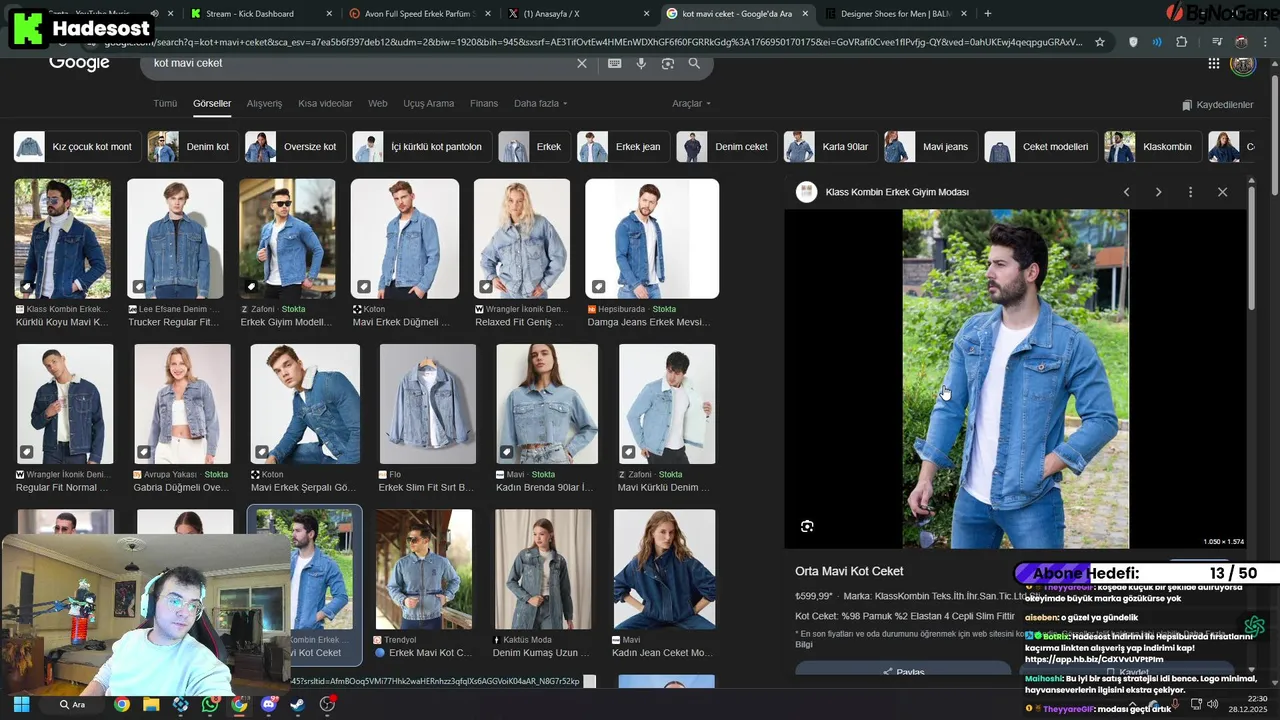Open Damga Jeans Hepsiburada image result
The width and height of the screenshot is (1280, 720).
pyautogui.click(x=652, y=238)
